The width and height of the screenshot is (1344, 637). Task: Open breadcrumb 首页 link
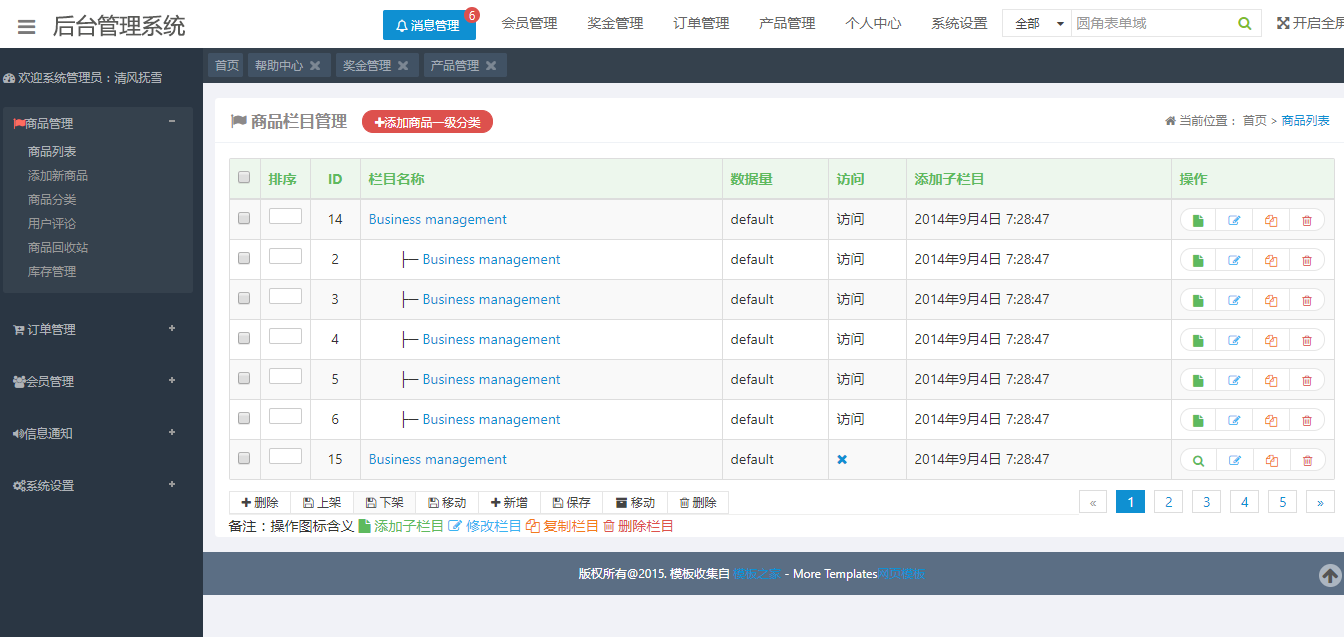click(1254, 121)
